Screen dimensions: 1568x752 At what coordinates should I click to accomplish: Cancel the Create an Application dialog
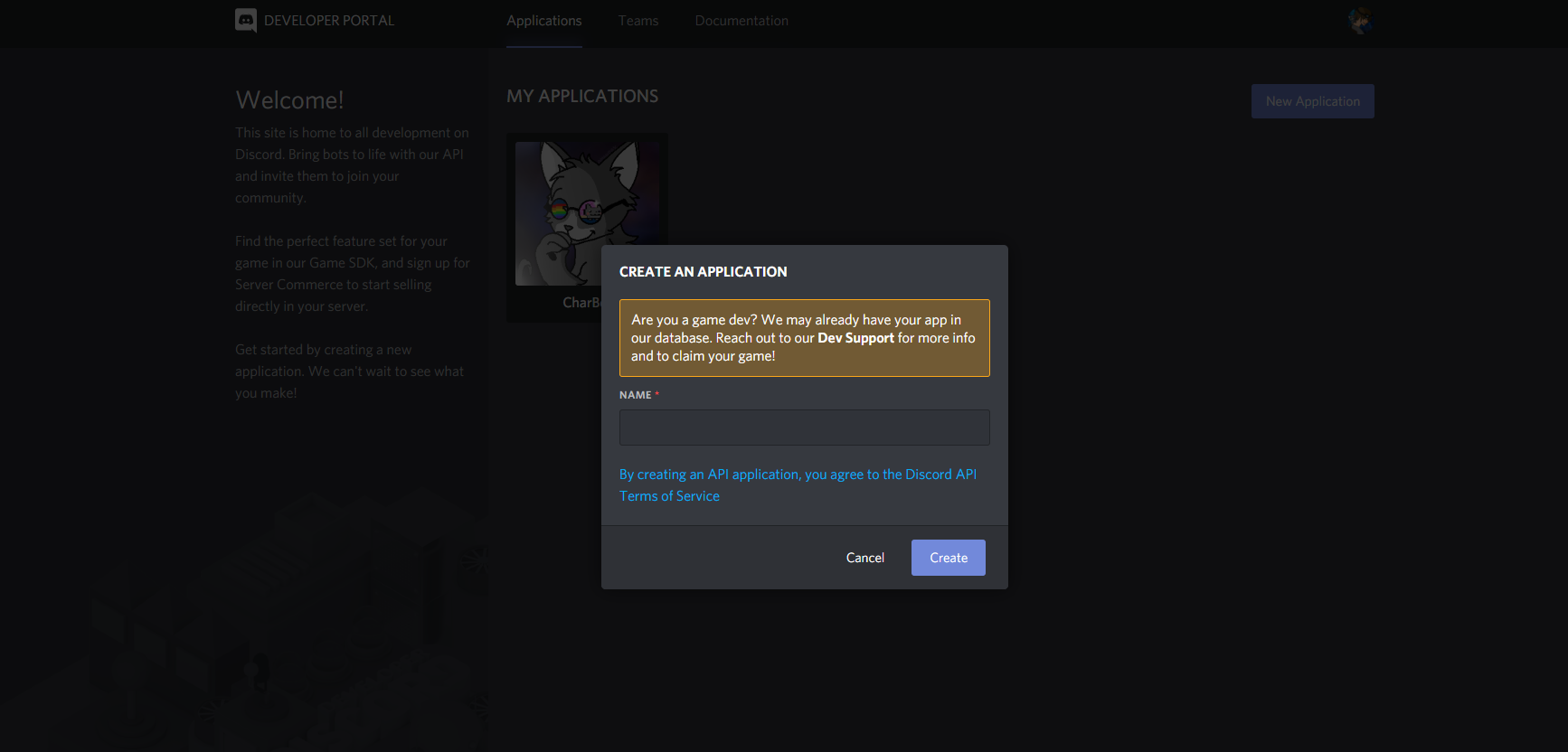[865, 558]
